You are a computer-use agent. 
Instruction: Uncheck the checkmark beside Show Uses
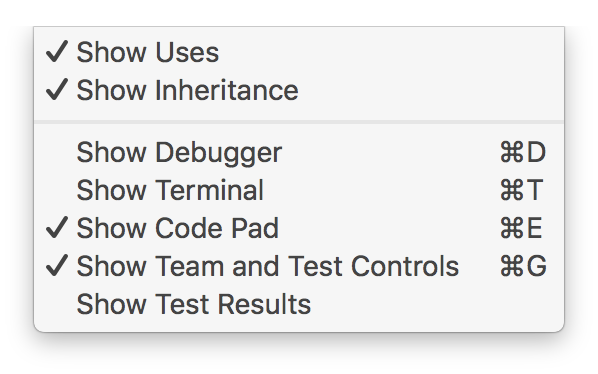click(x=57, y=51)
